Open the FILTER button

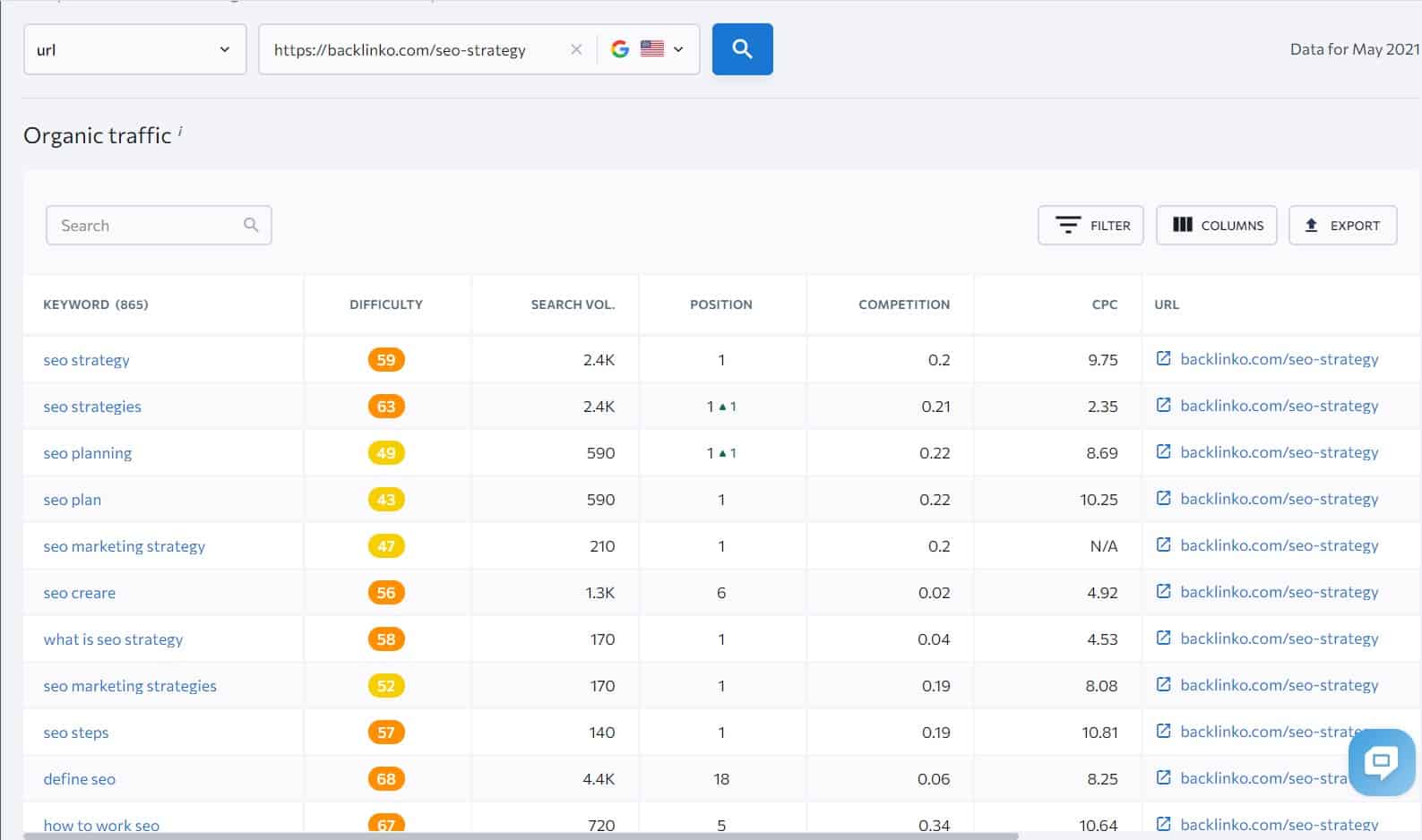(1090, 226)
